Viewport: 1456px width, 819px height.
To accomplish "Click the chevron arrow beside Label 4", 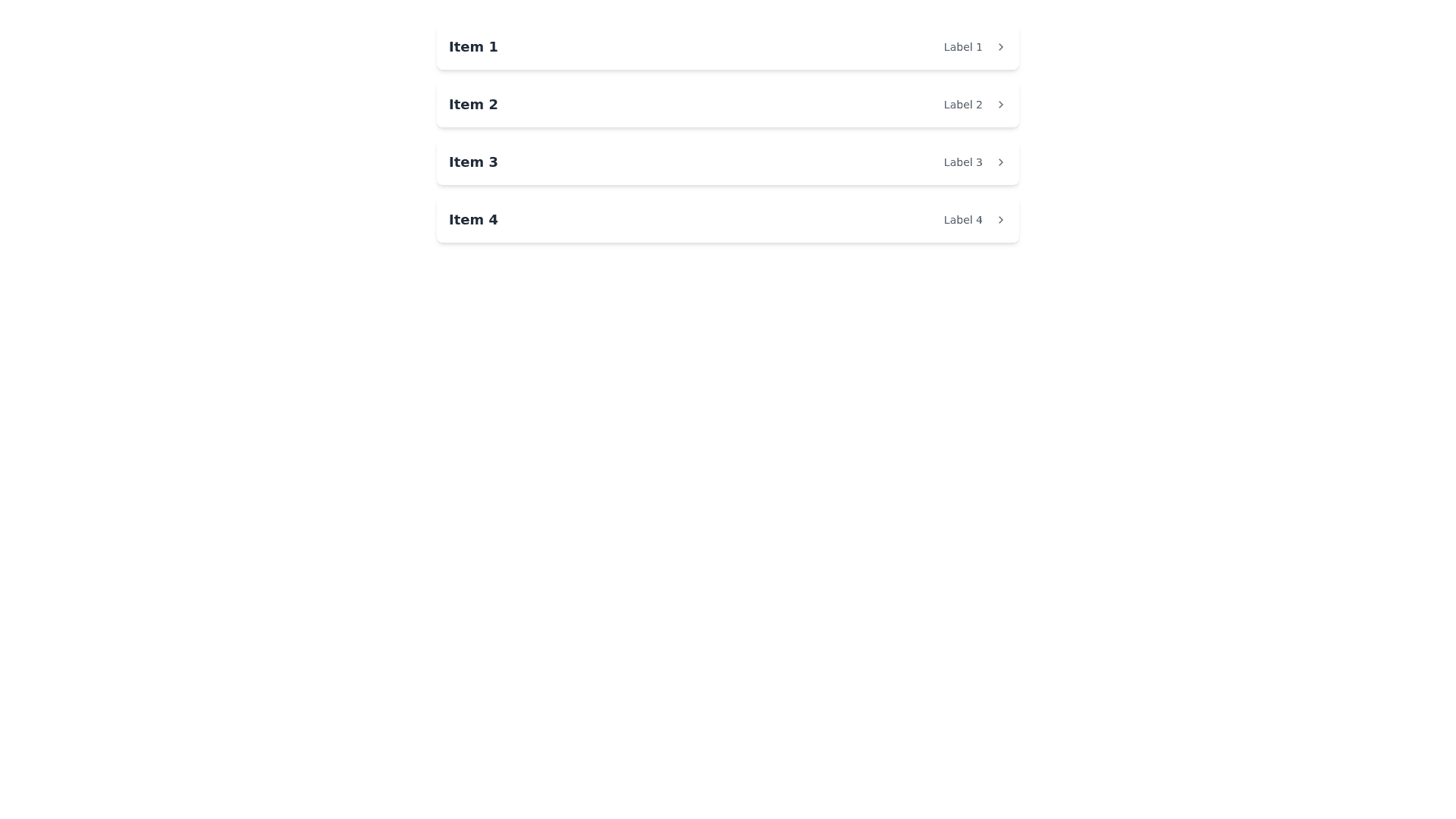I will (1000, 220).
